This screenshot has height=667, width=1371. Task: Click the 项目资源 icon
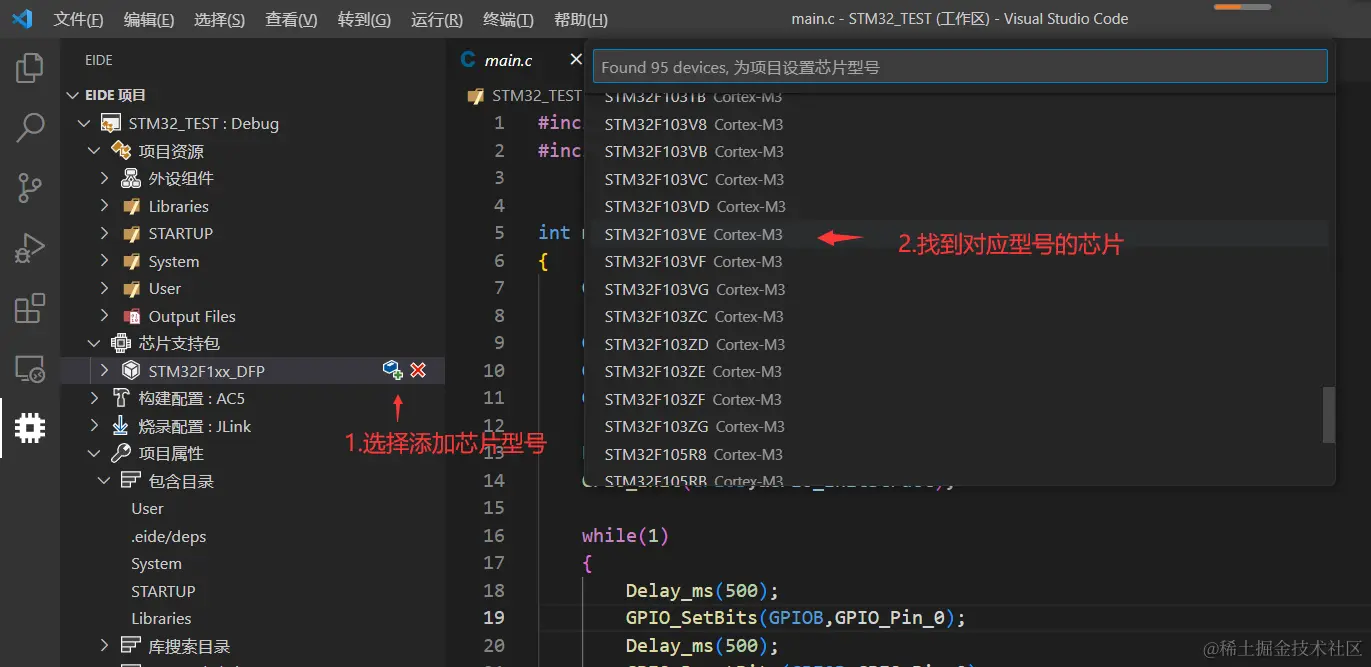121,151
